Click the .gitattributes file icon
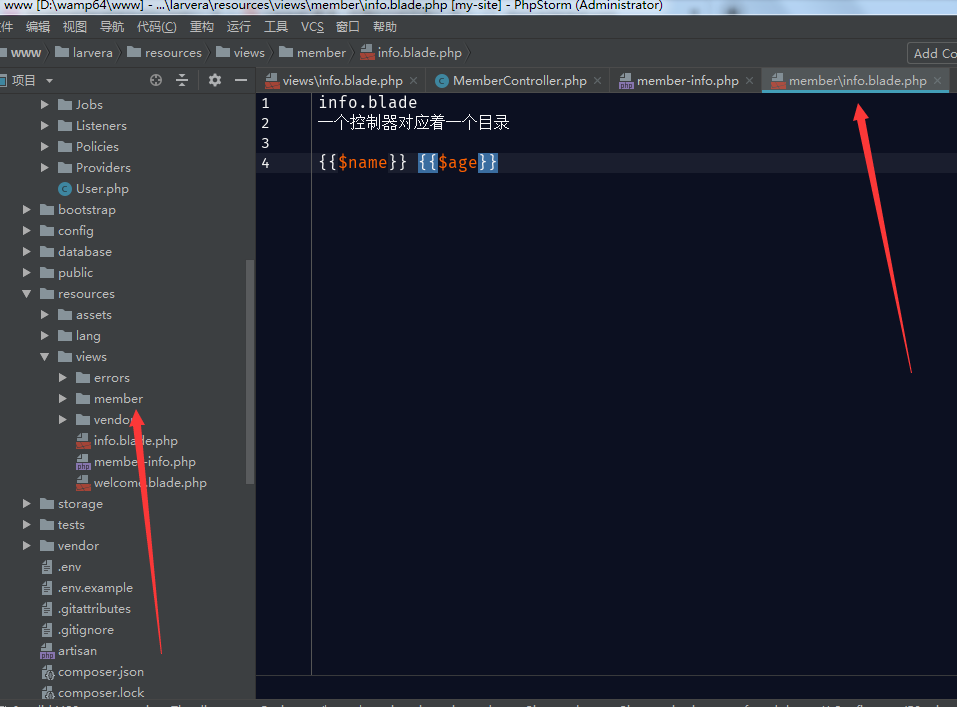957x707 pixels. pos(47,609)
